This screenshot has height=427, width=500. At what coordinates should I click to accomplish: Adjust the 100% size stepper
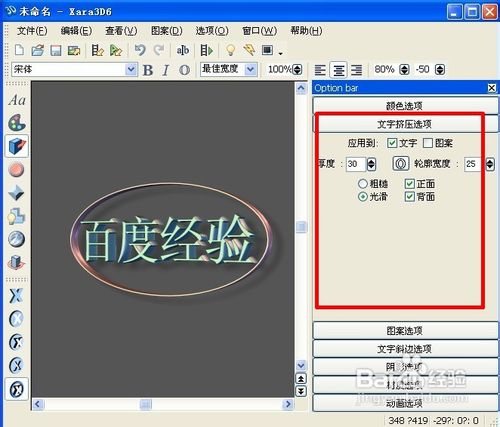(x=297, y=69)
